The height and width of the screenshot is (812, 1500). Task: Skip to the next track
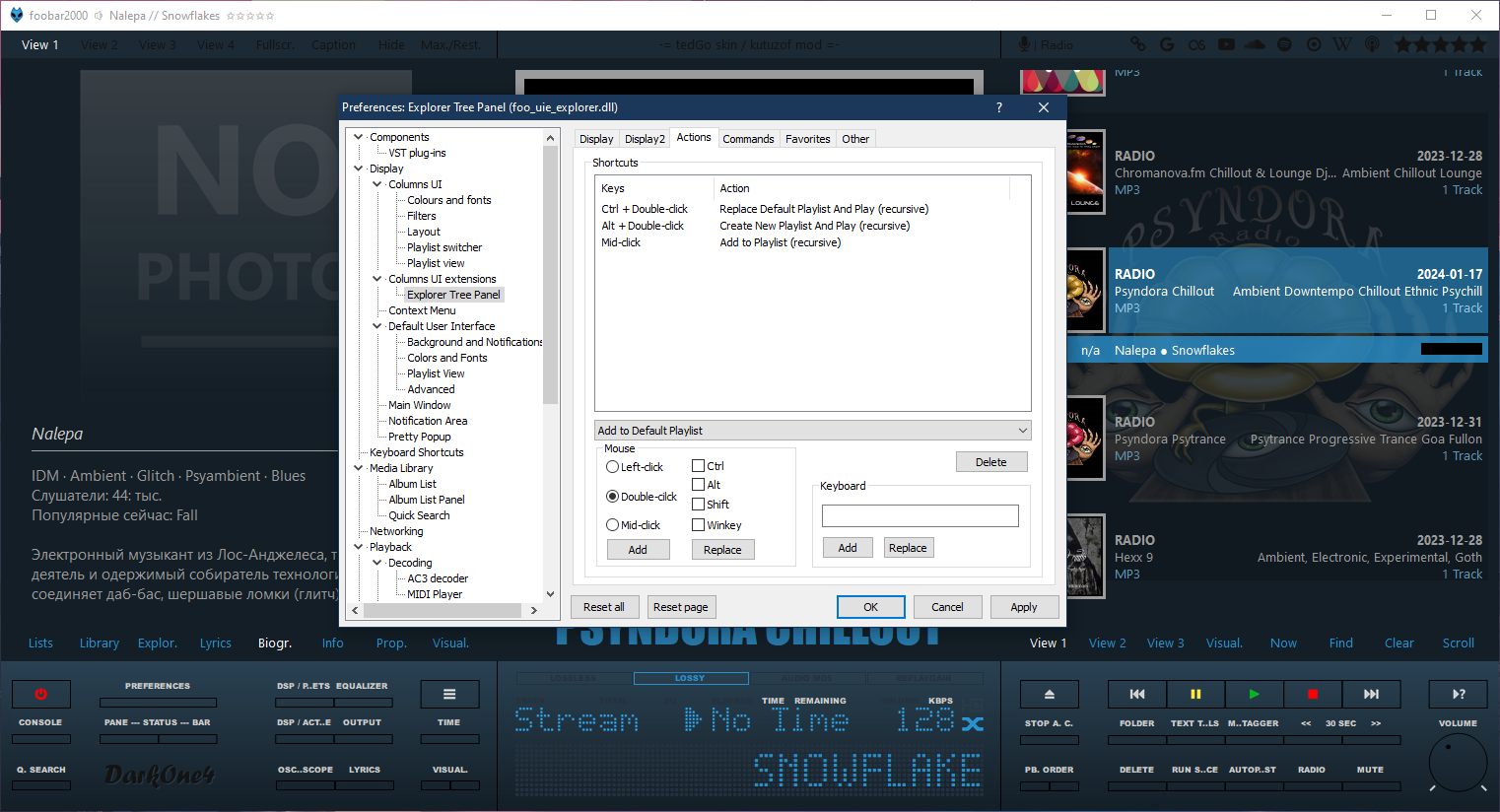[x=1371, y=694]
